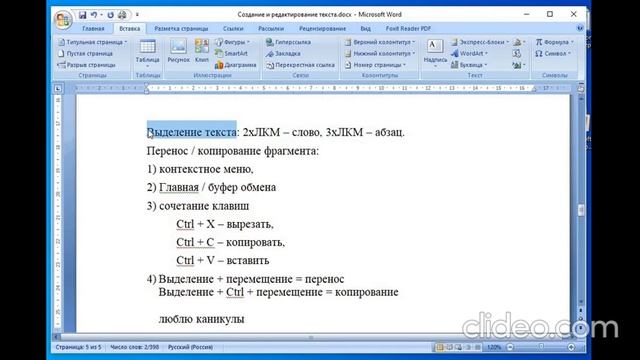
Task: Click word count 'Число слов: 2/398'
Action: [134, 347]
